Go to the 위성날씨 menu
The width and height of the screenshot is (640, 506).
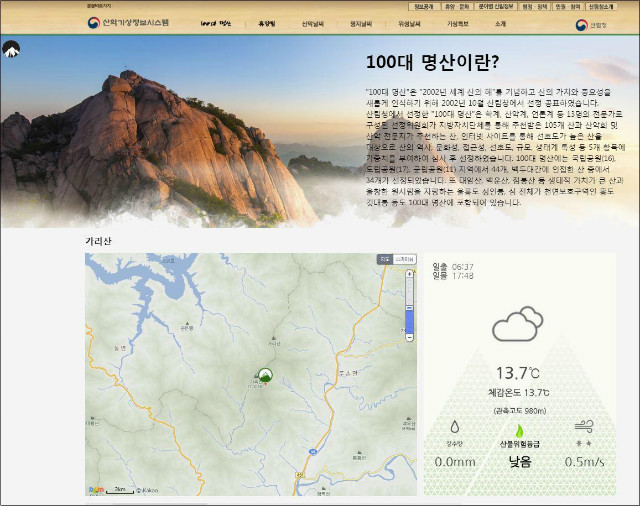point(411,24)
